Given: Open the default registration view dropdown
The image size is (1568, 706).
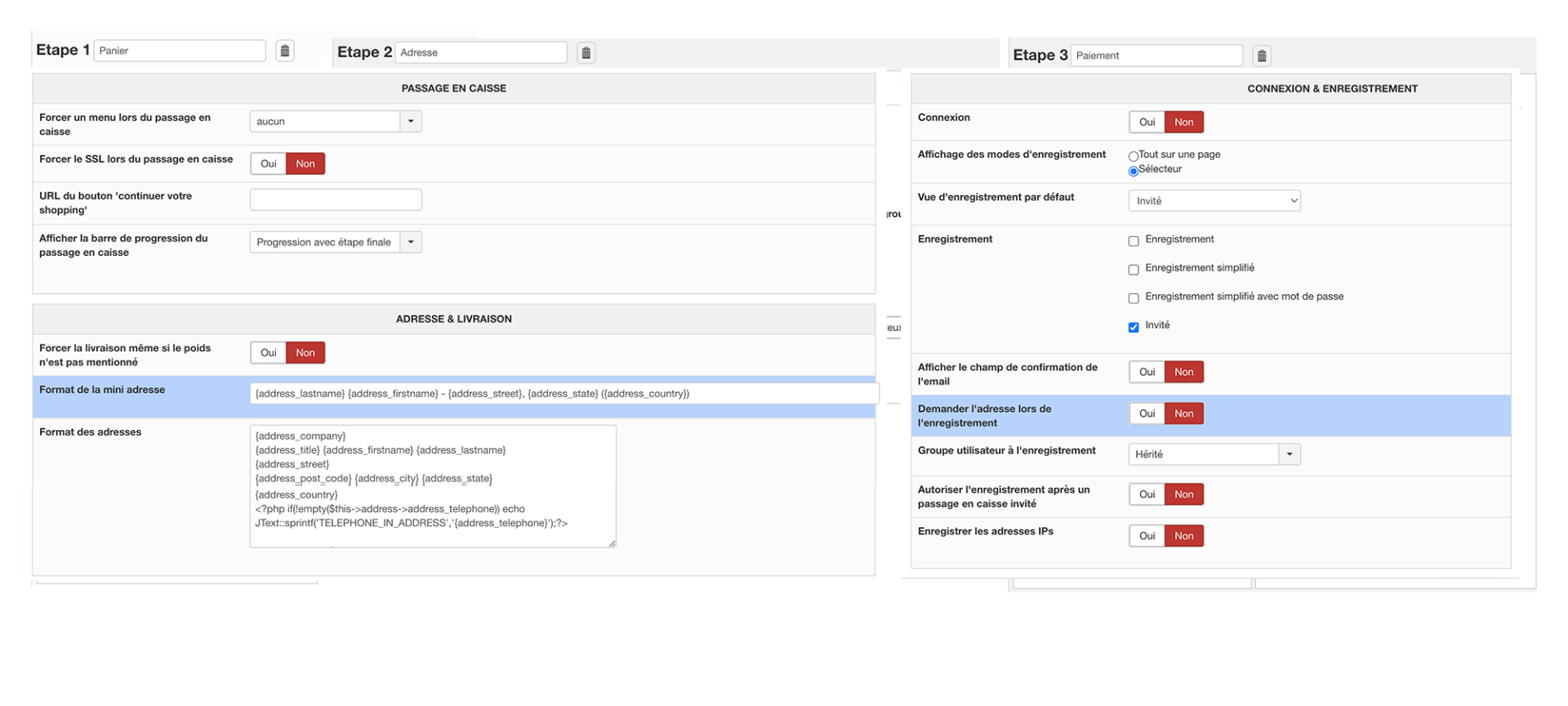Looking at the screenshot, I should pos(1214,201).
